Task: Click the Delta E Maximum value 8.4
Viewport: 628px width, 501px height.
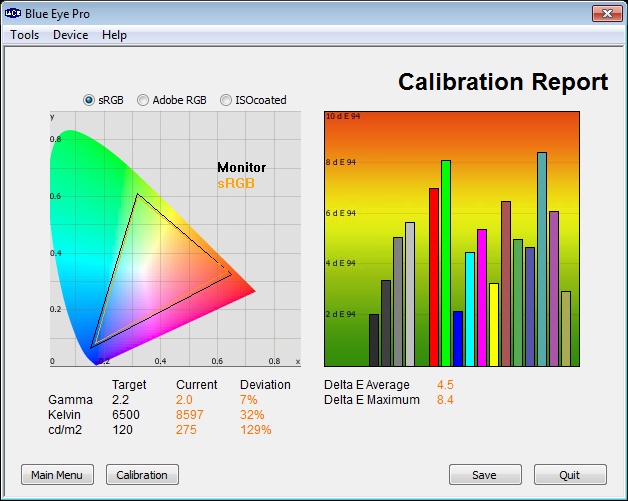Action: click(x=445, y=400)
